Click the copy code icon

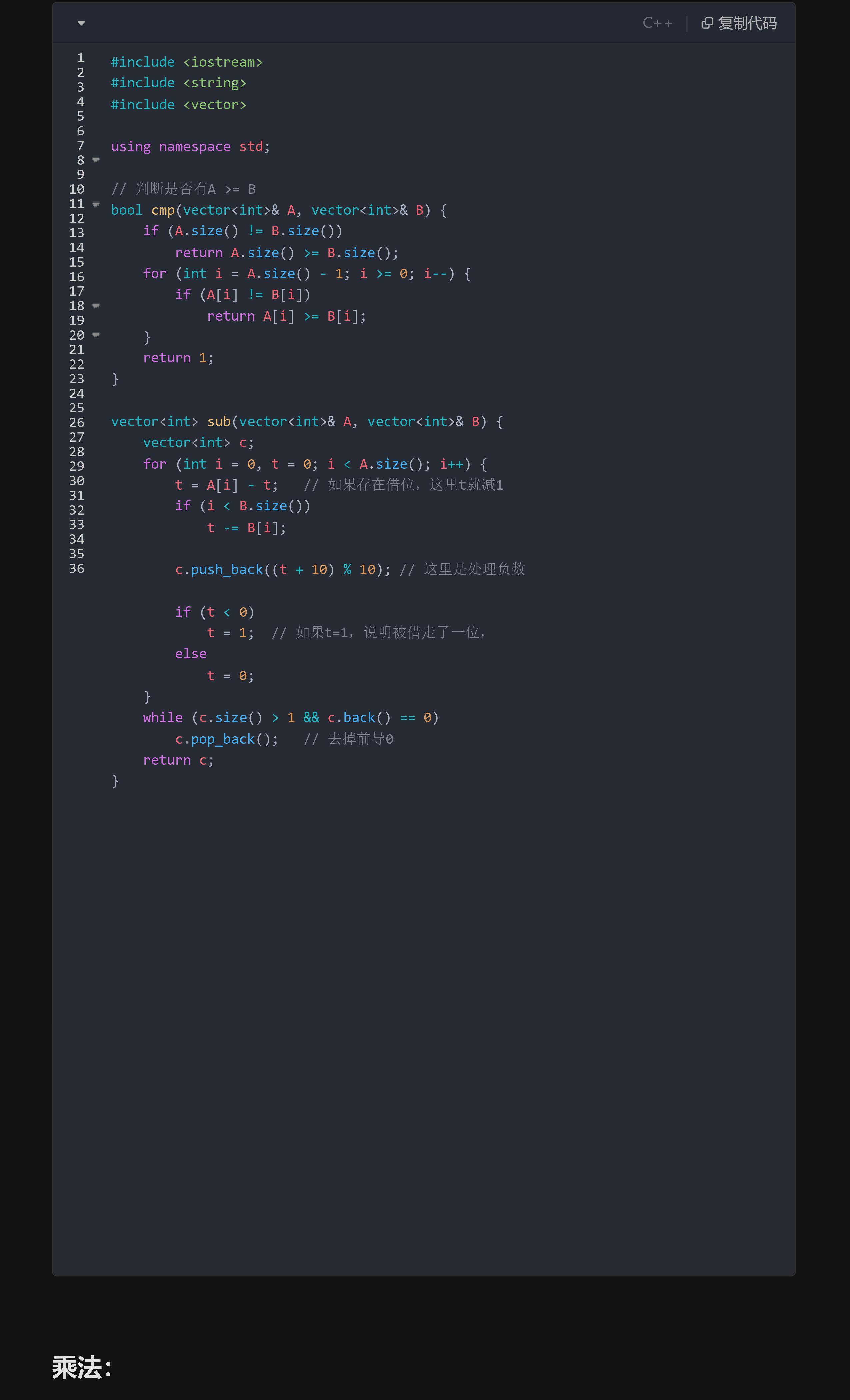click(707, 23)
